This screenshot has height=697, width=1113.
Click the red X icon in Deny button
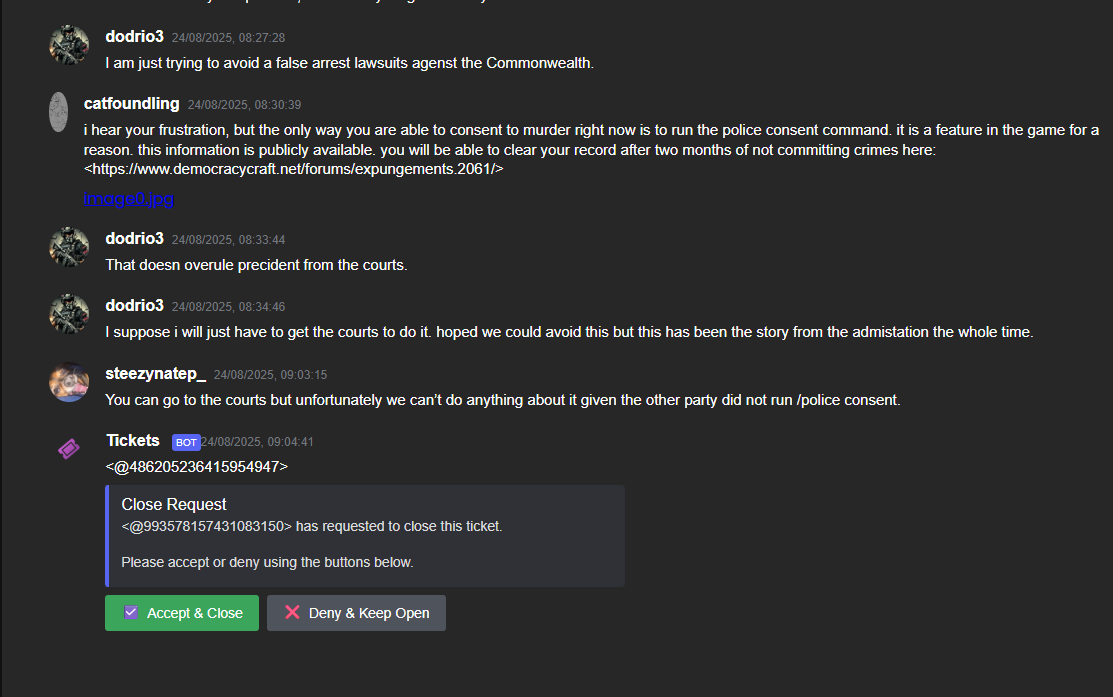coord(292,612)
